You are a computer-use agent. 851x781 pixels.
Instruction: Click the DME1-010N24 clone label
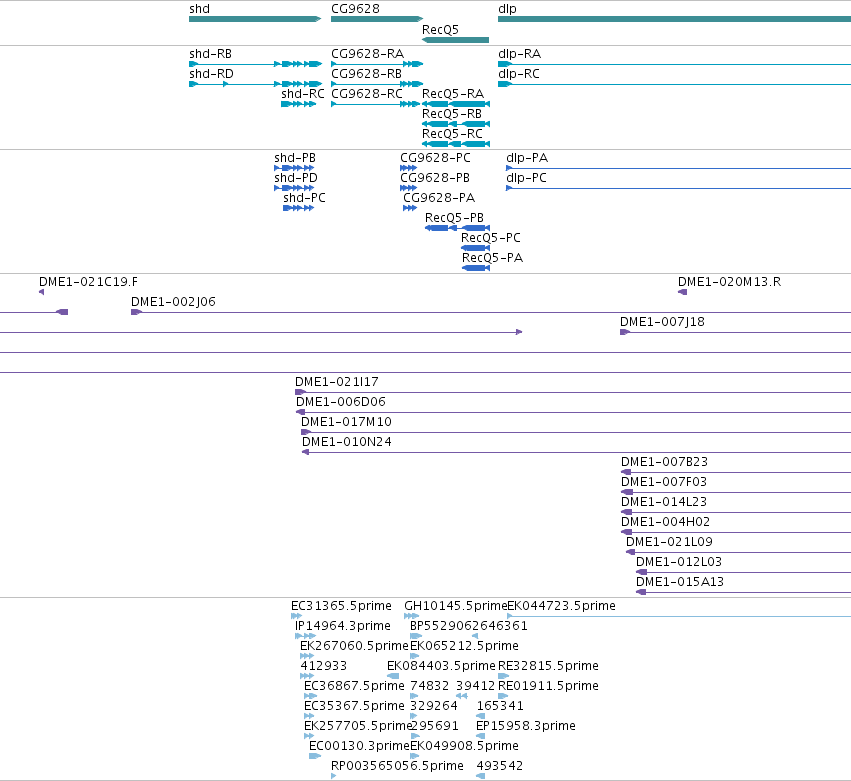[x=347, y=442]
